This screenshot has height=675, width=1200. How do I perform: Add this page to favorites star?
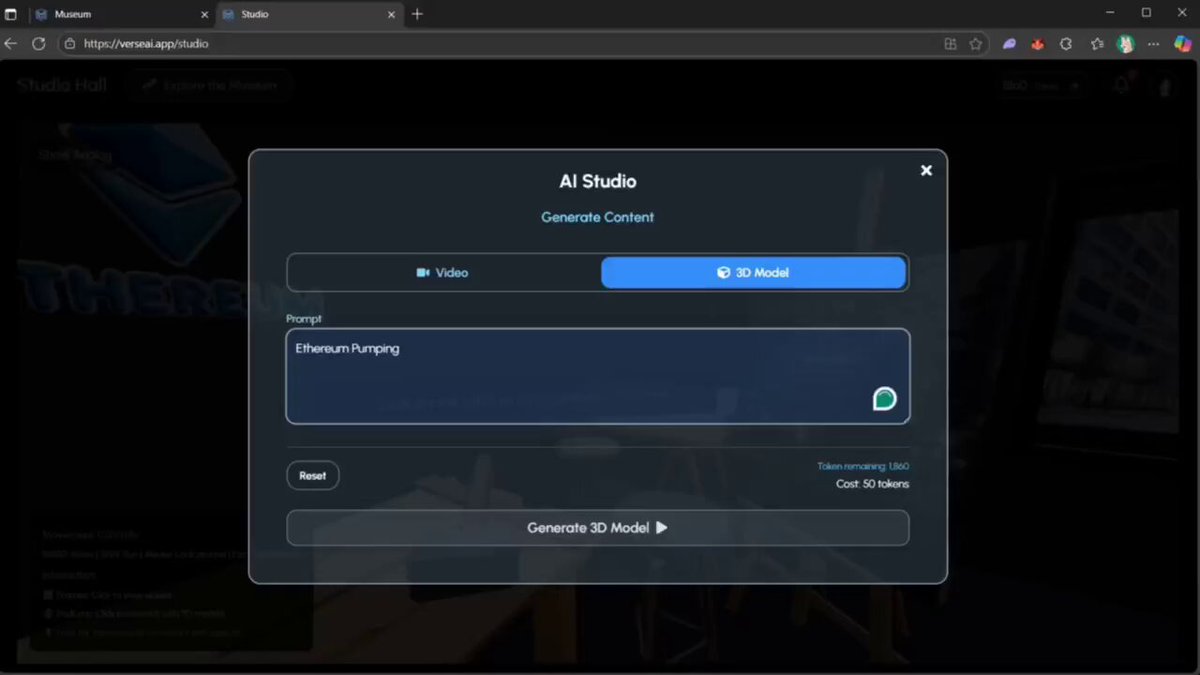tap(975, 44)
